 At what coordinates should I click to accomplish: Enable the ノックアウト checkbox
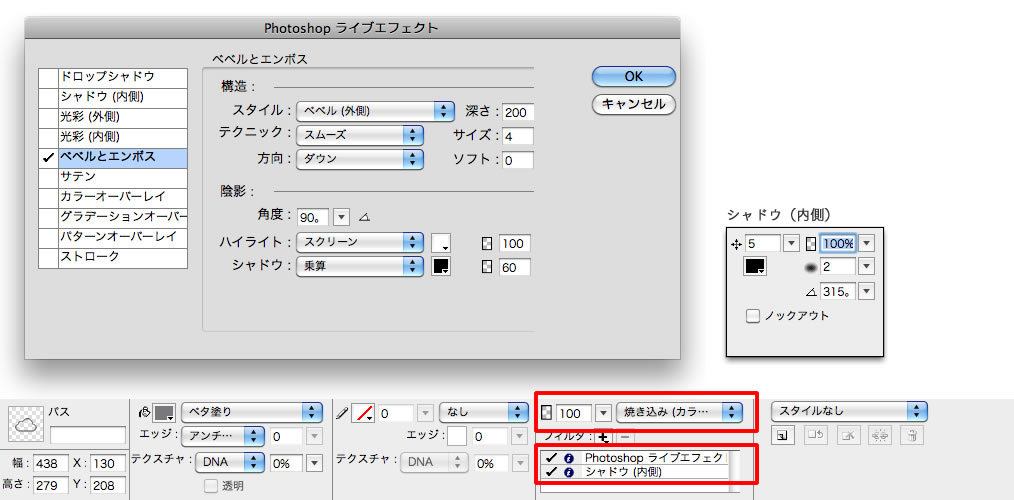[x=753, y=316]
